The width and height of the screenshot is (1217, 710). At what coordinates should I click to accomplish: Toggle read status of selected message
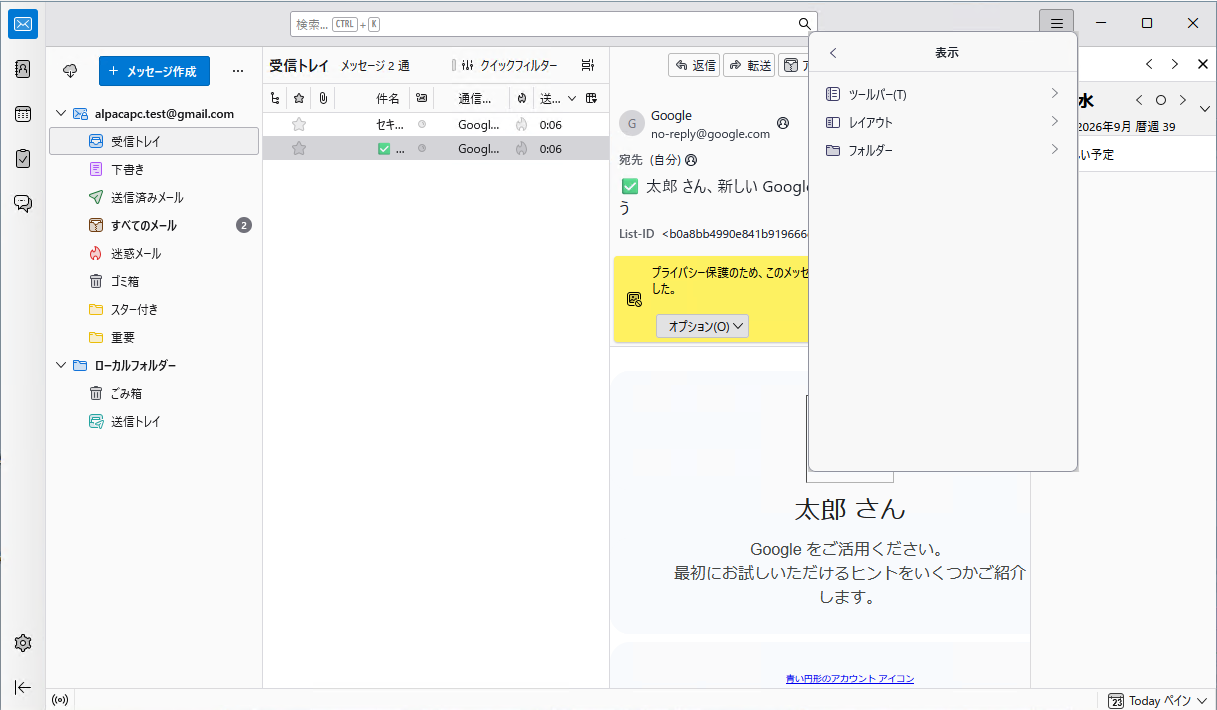(x=421, y=149)
